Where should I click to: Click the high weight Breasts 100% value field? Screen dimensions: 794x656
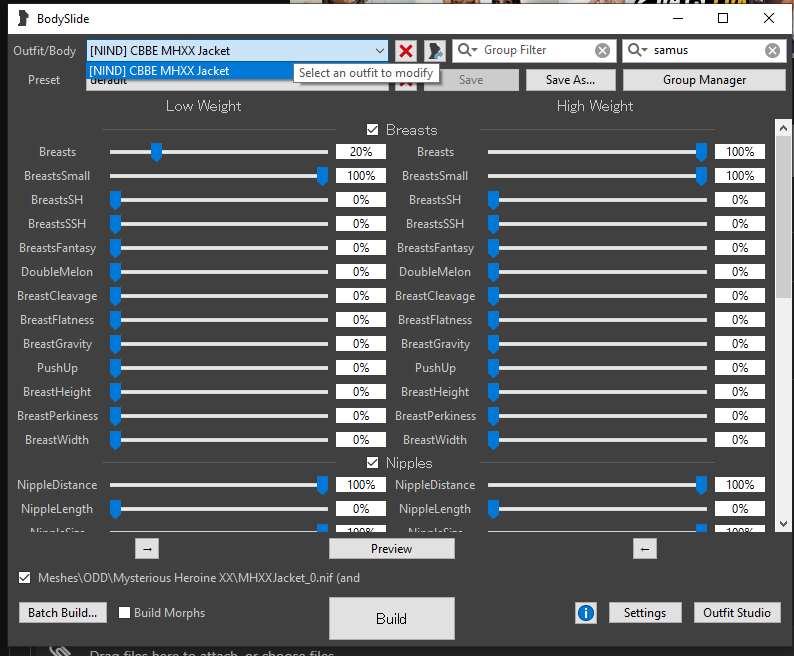click(x=740, y=151)
